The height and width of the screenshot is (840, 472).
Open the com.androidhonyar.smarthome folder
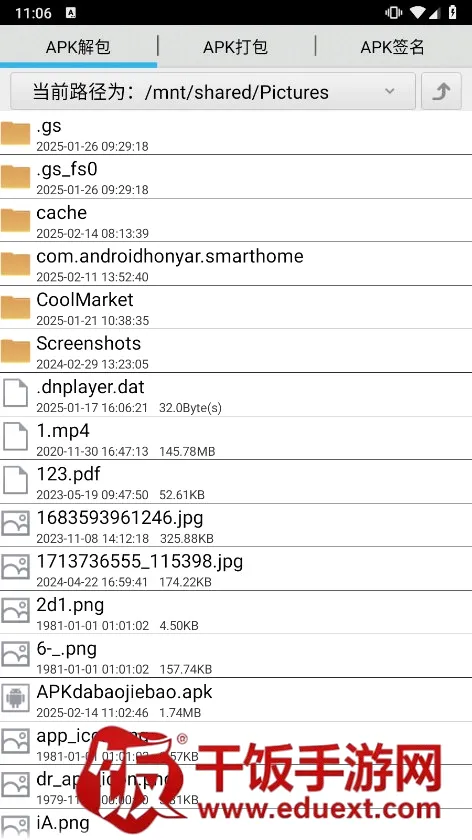pyautogui.click(x=236, y=264)
